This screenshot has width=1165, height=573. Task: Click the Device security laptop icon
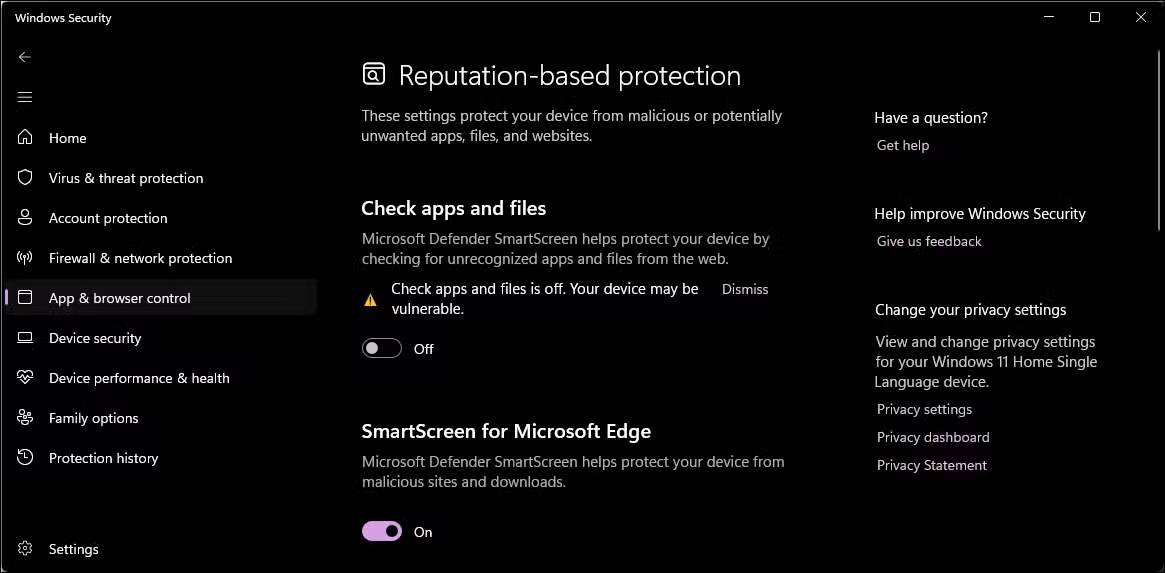tap(26, 338)
